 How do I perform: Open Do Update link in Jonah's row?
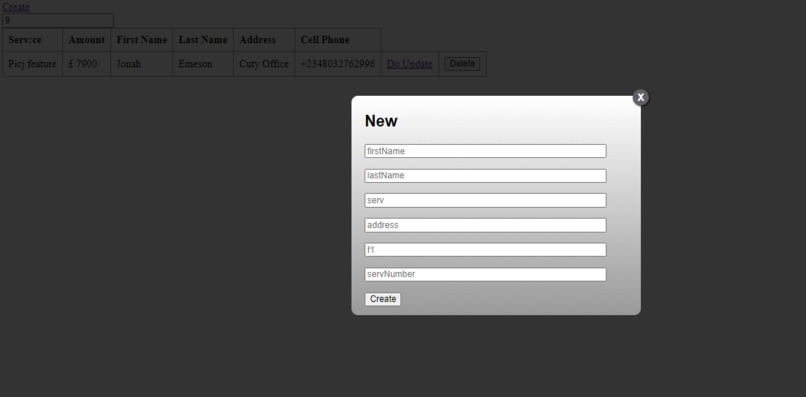410,64
